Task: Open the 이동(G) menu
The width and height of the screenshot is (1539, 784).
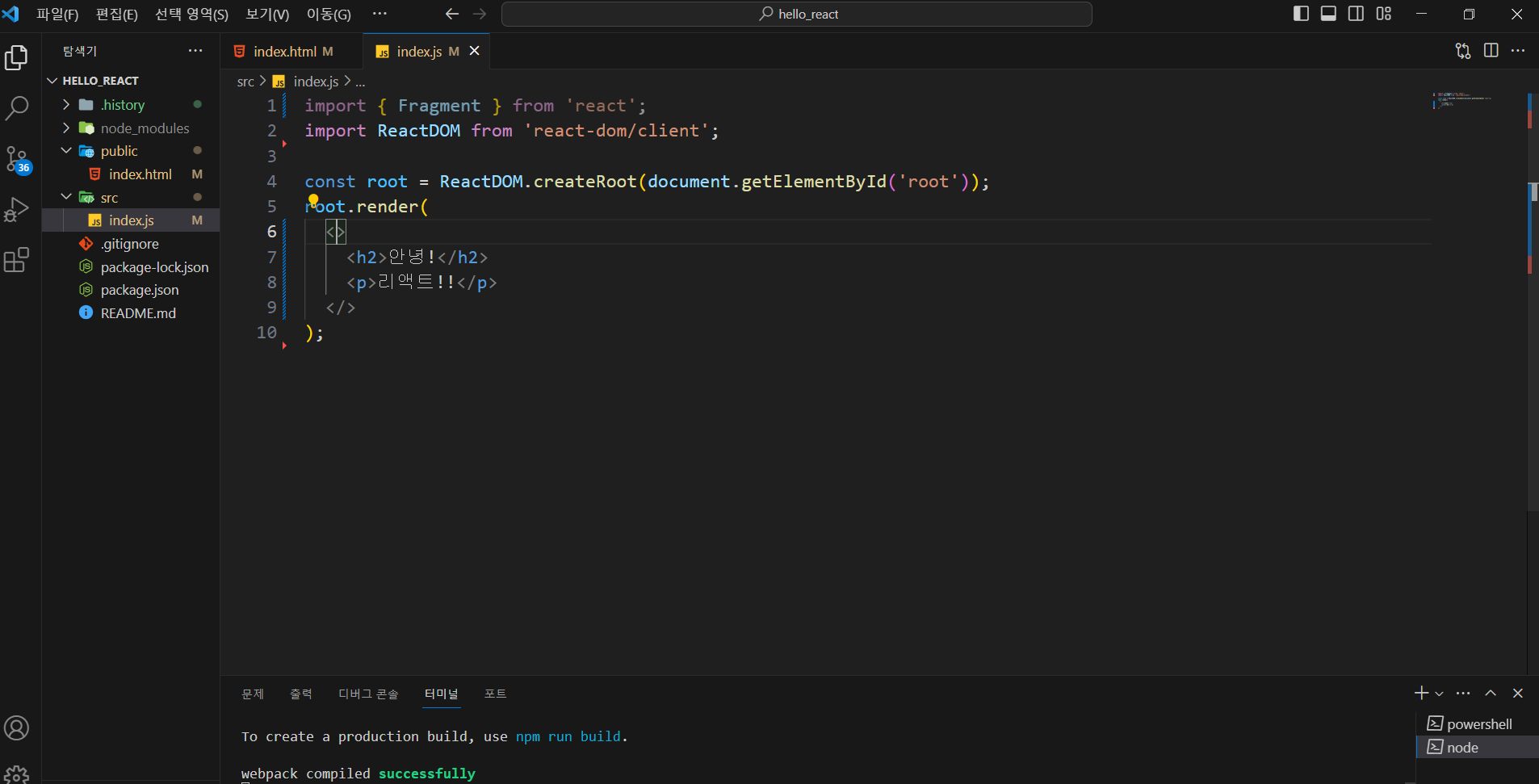Action: tap(329, 14)
